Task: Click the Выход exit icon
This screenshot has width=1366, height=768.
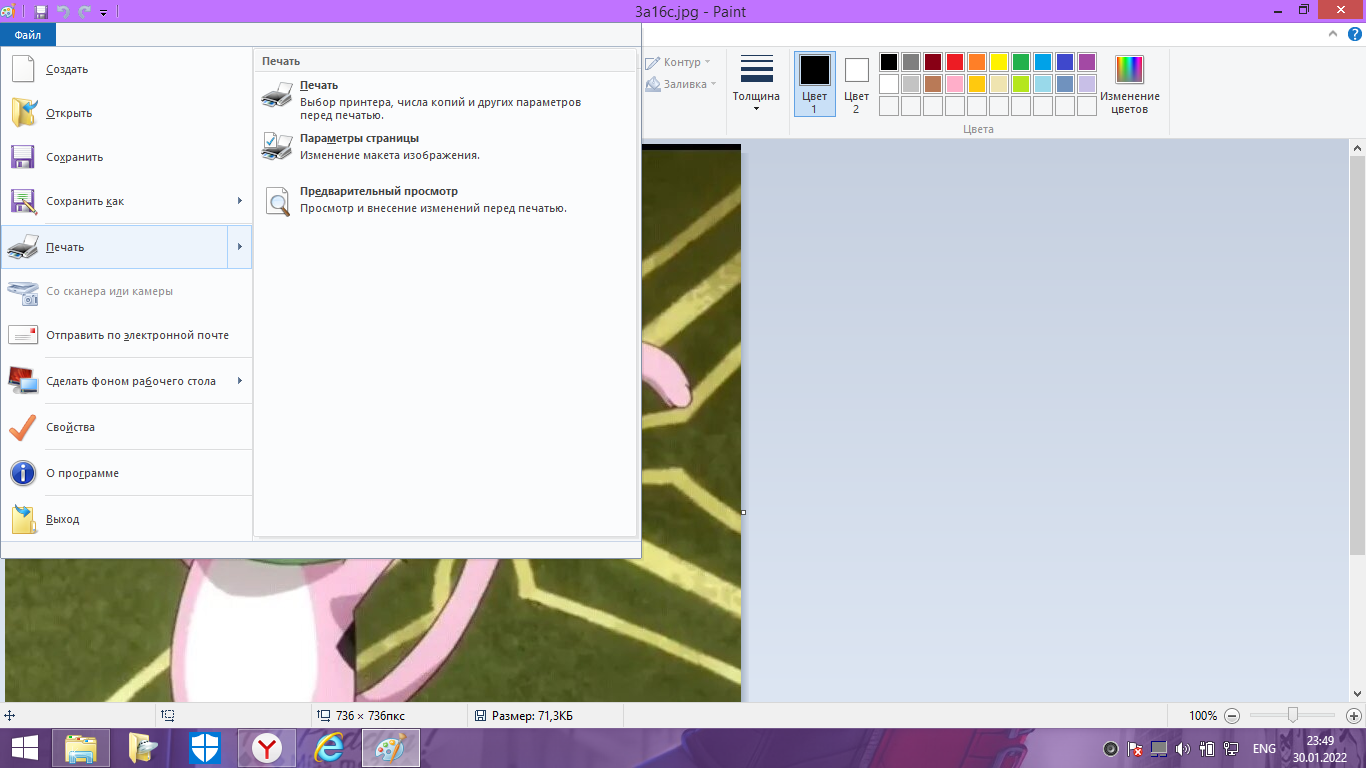Action: [x=23, y=519]
